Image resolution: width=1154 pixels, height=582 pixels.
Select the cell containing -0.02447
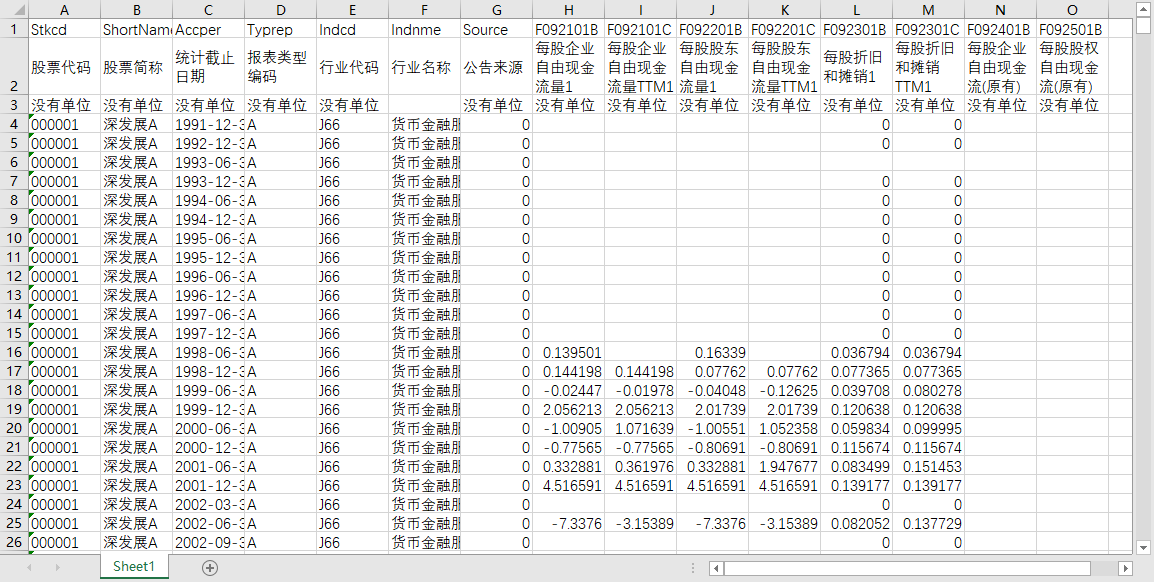click(569, 391)
